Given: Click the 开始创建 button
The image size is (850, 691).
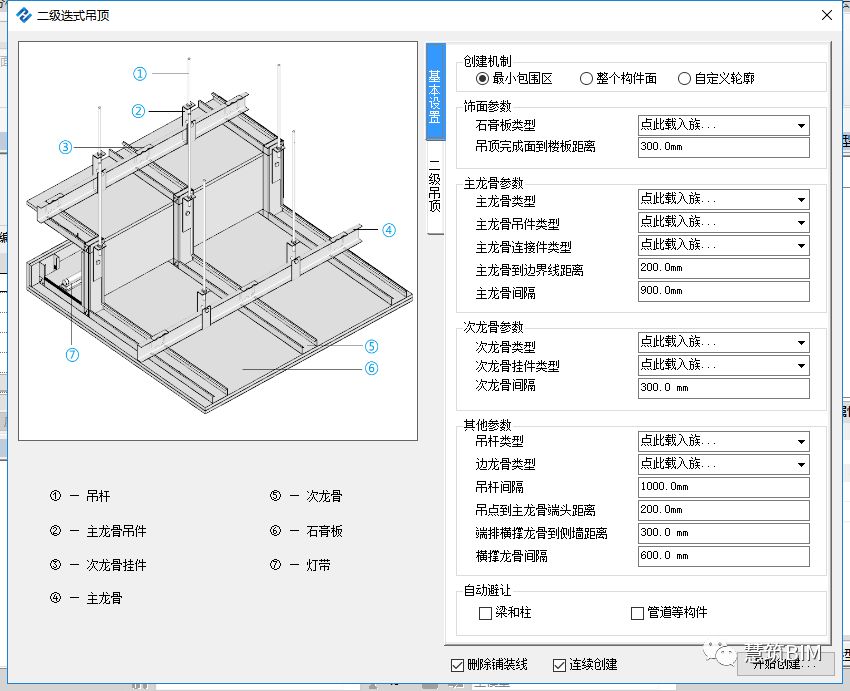Looking at the screenshot, I should [785, 663].
